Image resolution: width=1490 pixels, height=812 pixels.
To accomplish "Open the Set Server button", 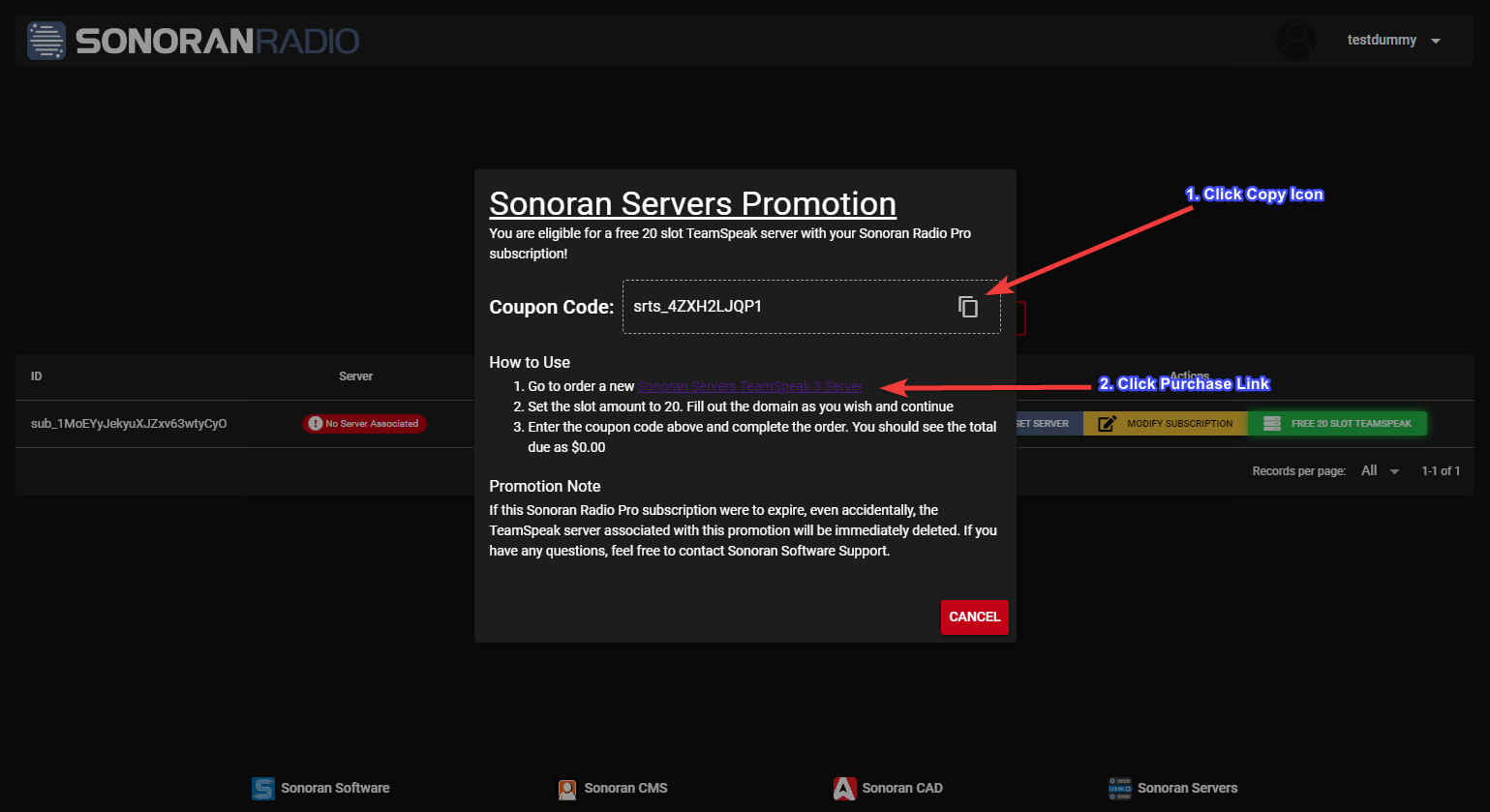I will coord(1049,424).
